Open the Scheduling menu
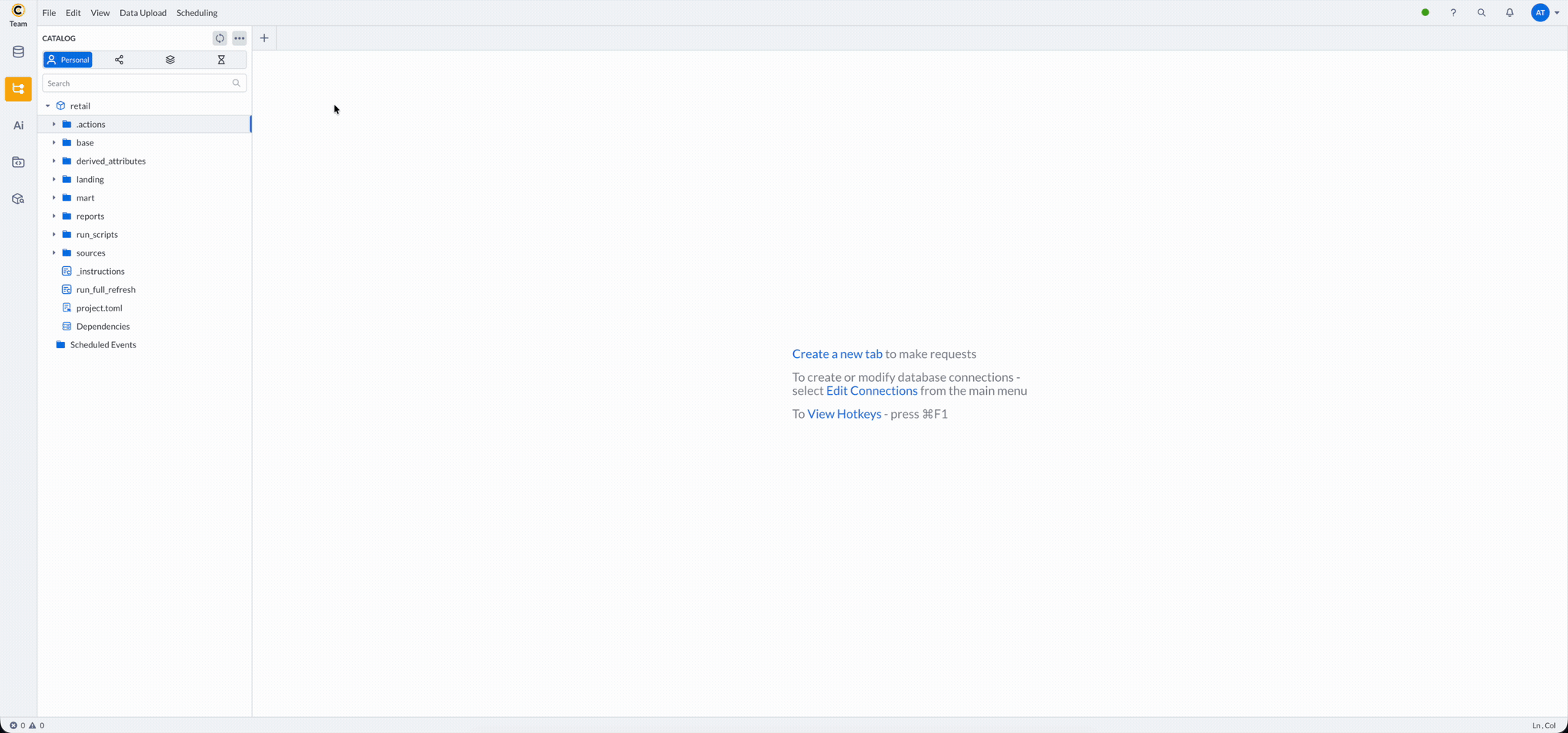This screenshot has height=733, width=1568. 197,13
